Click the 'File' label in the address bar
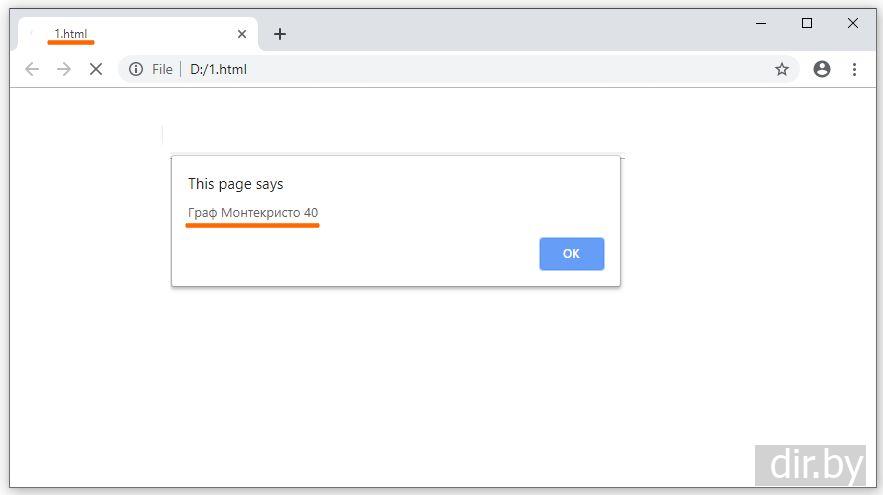Image resolution: width=883 pixels, height=495 pixels. [162, 69]
